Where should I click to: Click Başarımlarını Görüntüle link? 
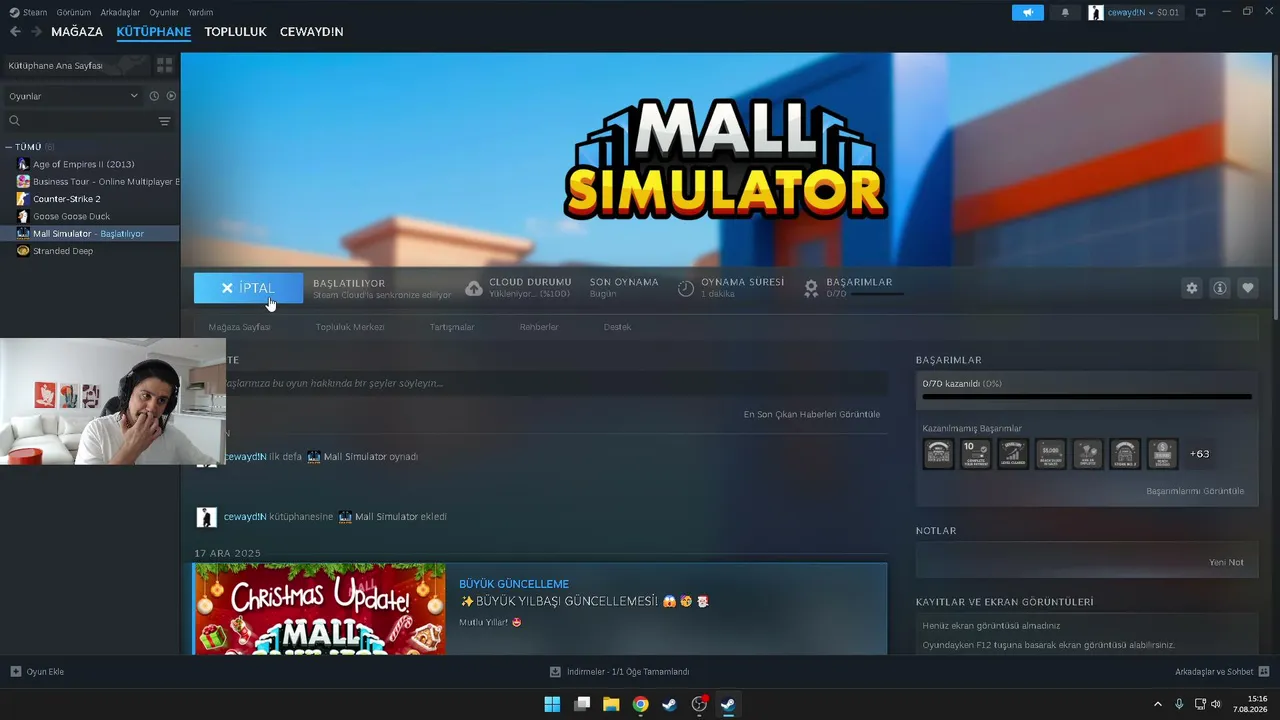pos(1195,491)
